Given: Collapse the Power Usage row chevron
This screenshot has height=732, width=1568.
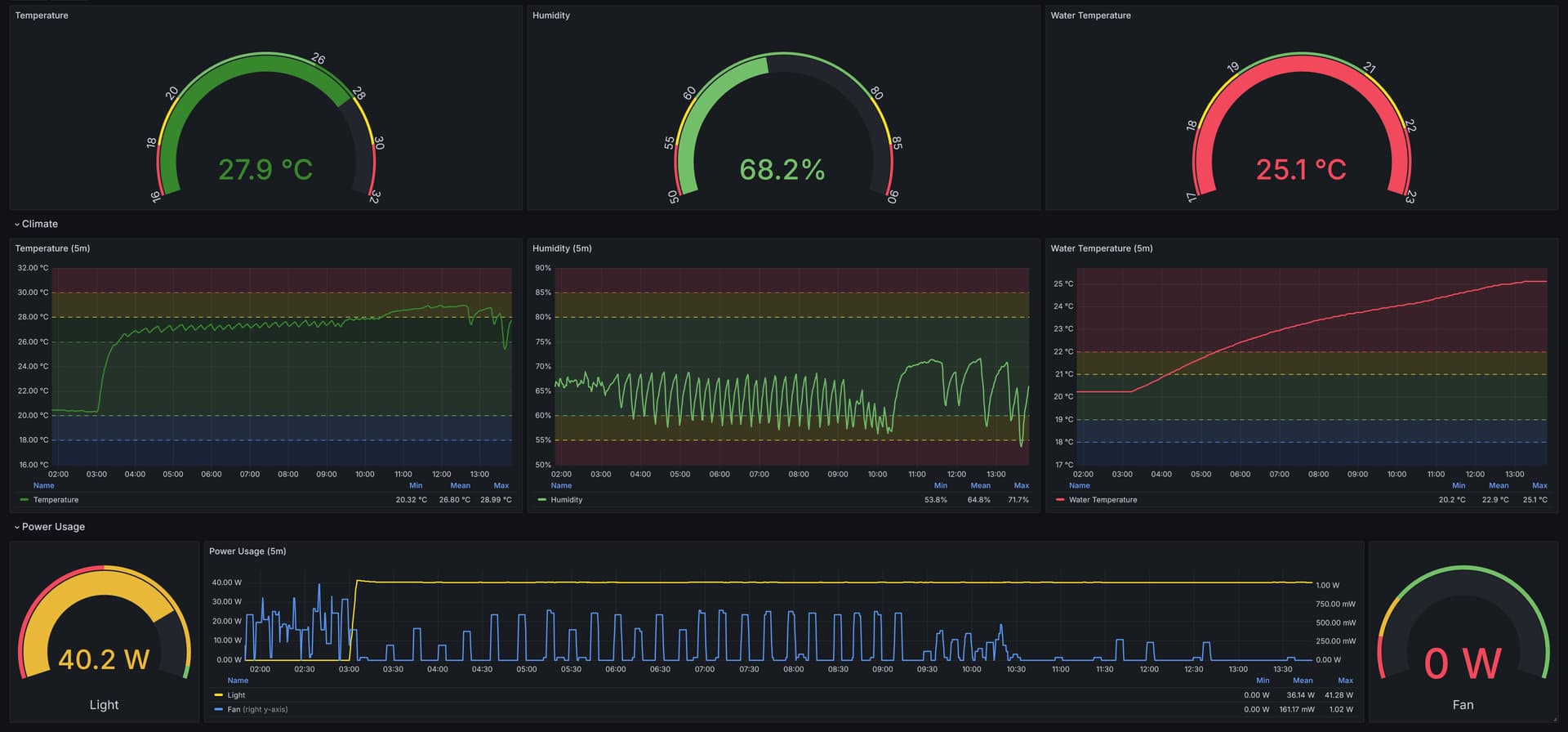Looking at the screenshot, I should point(17,527).
